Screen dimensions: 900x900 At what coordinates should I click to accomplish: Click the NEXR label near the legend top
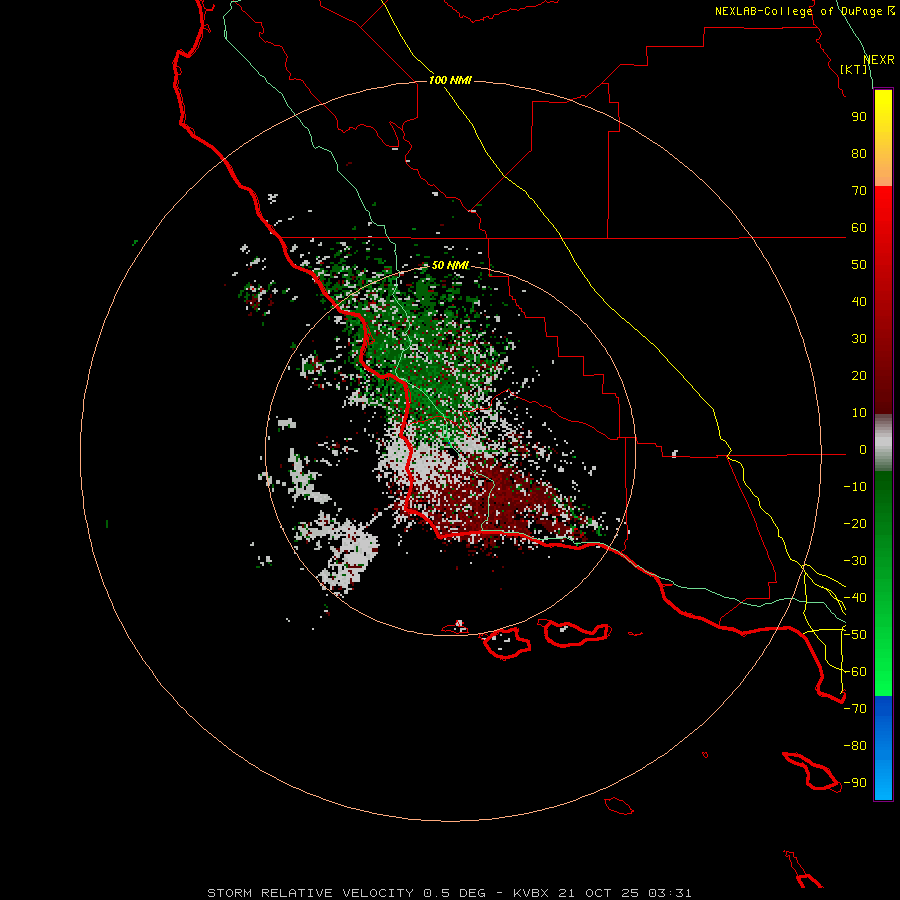click(879, 60)
